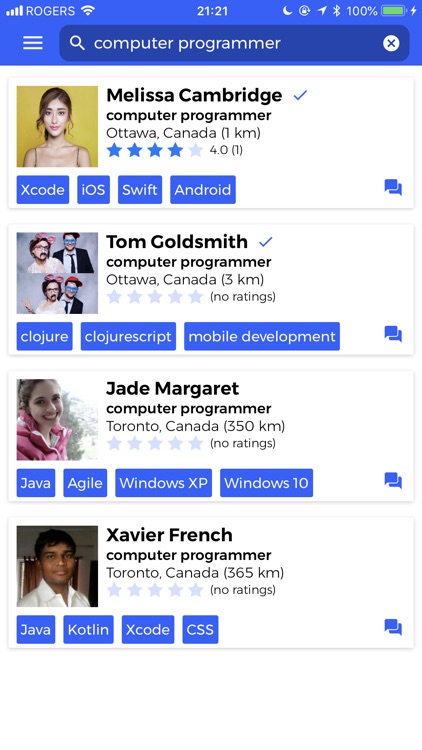Open chat with Melissa Cambridge

(x=393, y=188)
